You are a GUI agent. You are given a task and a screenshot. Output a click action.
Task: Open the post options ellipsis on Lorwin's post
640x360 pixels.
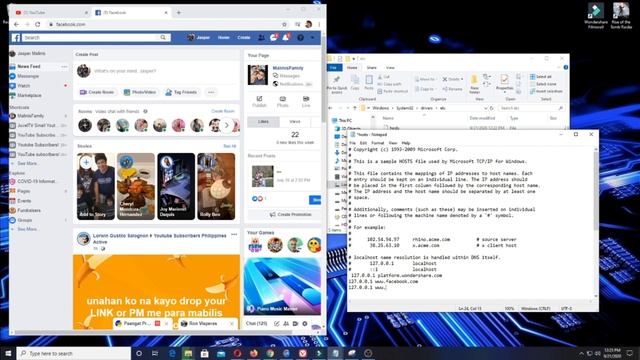pos(234,235)
